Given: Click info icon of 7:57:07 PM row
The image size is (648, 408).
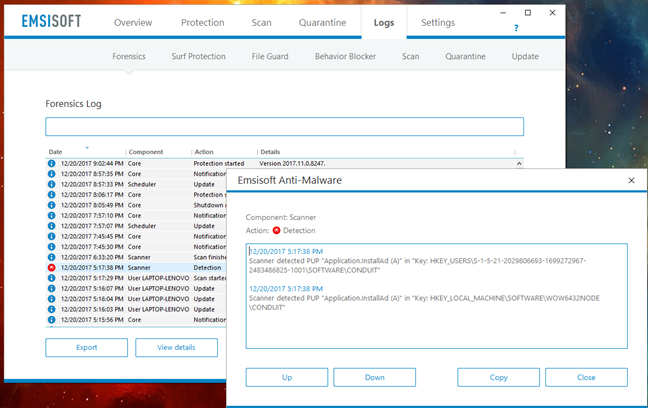Looking at the screenshot, I should (x=51, y=226).
